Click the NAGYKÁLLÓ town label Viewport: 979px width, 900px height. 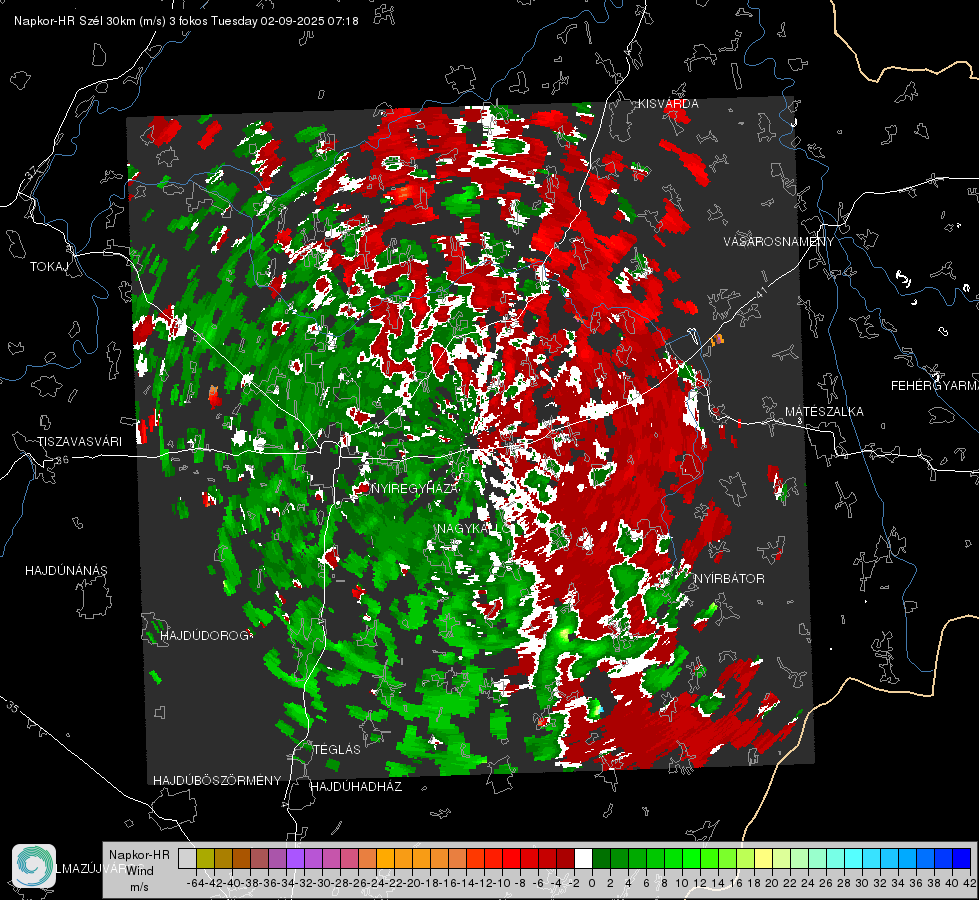coord(473,528)
